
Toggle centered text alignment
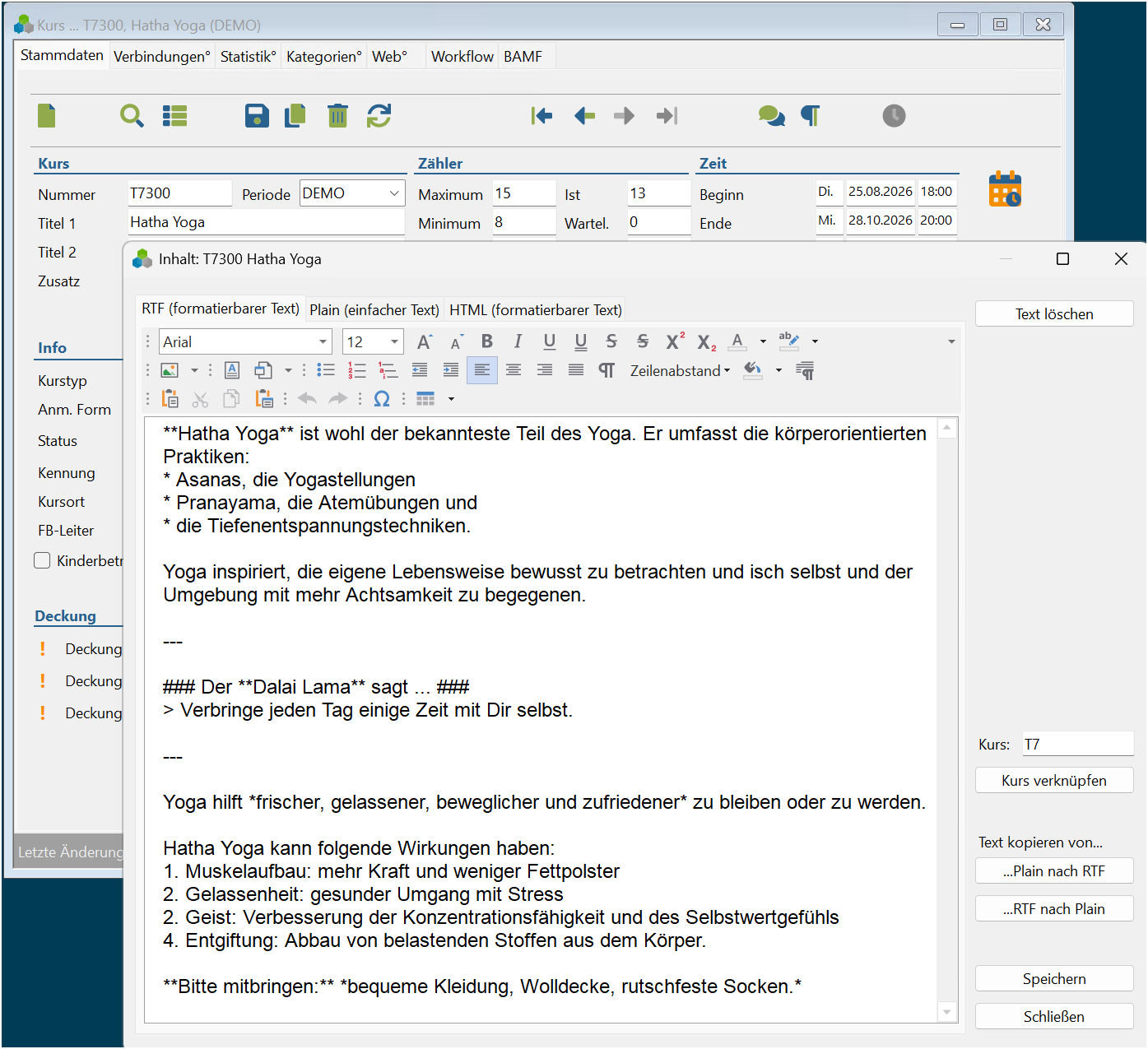point(514,370)
